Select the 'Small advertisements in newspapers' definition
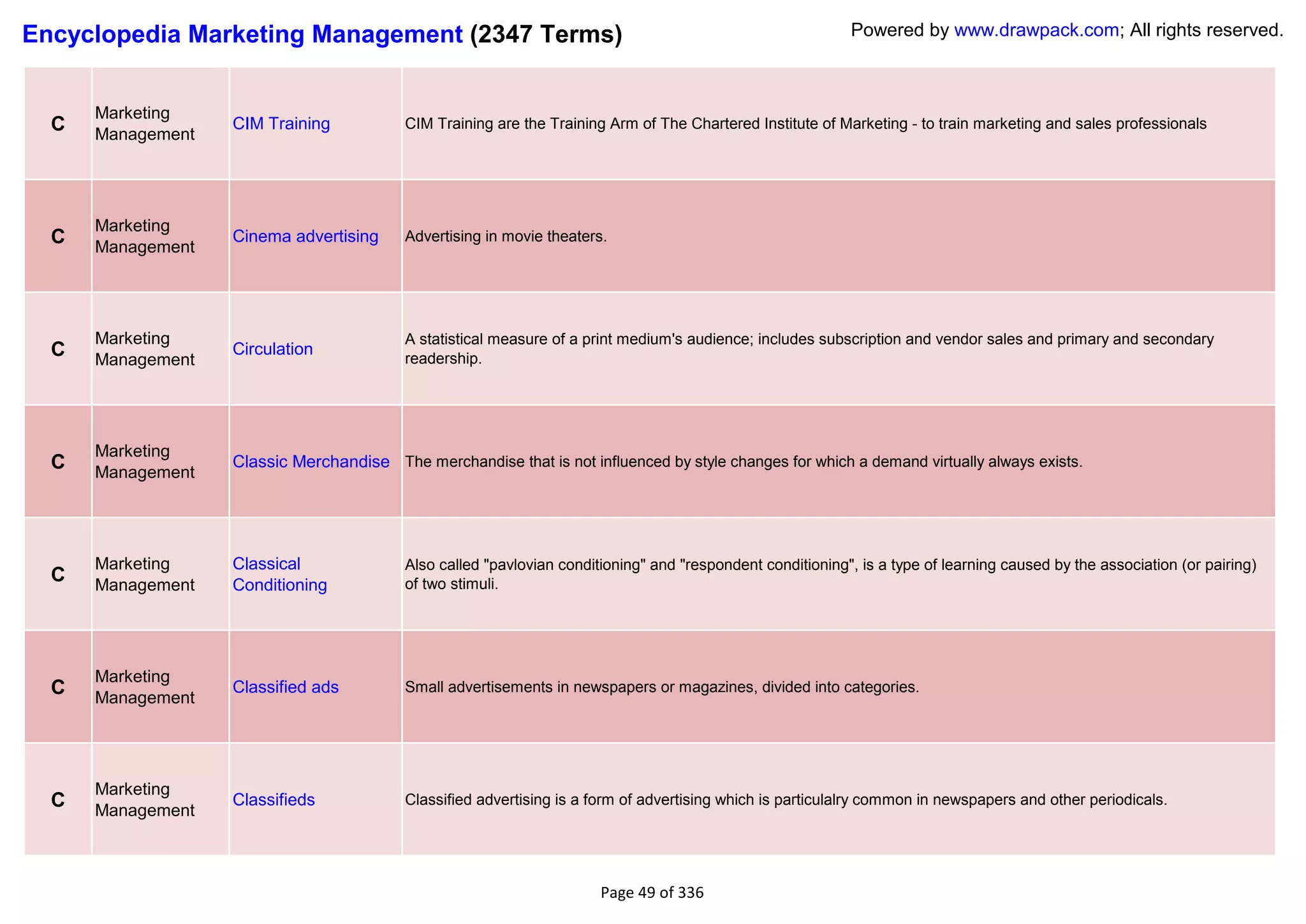 pyautogui.click(x=662, y=687)
